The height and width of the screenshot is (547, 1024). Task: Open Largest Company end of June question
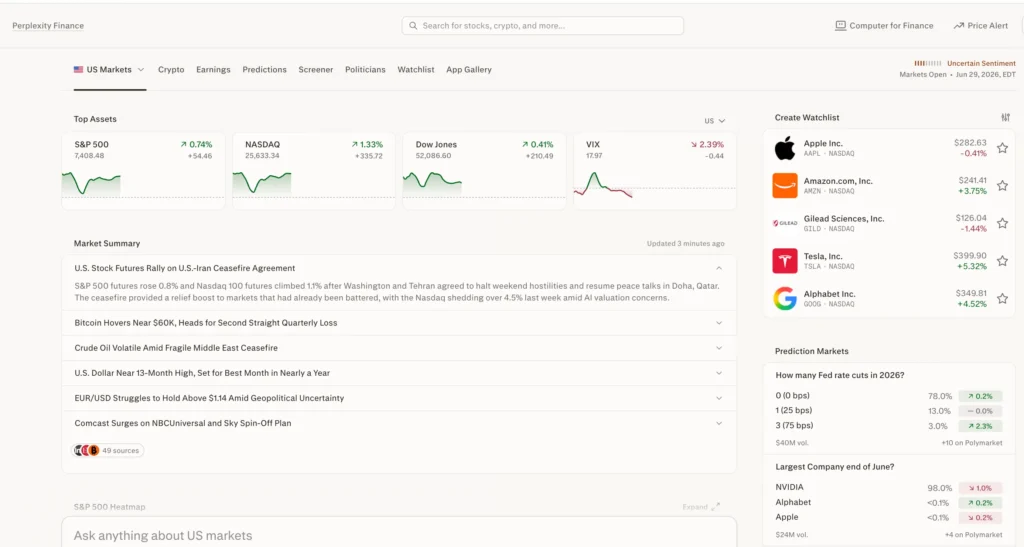[x=835, y=467]
